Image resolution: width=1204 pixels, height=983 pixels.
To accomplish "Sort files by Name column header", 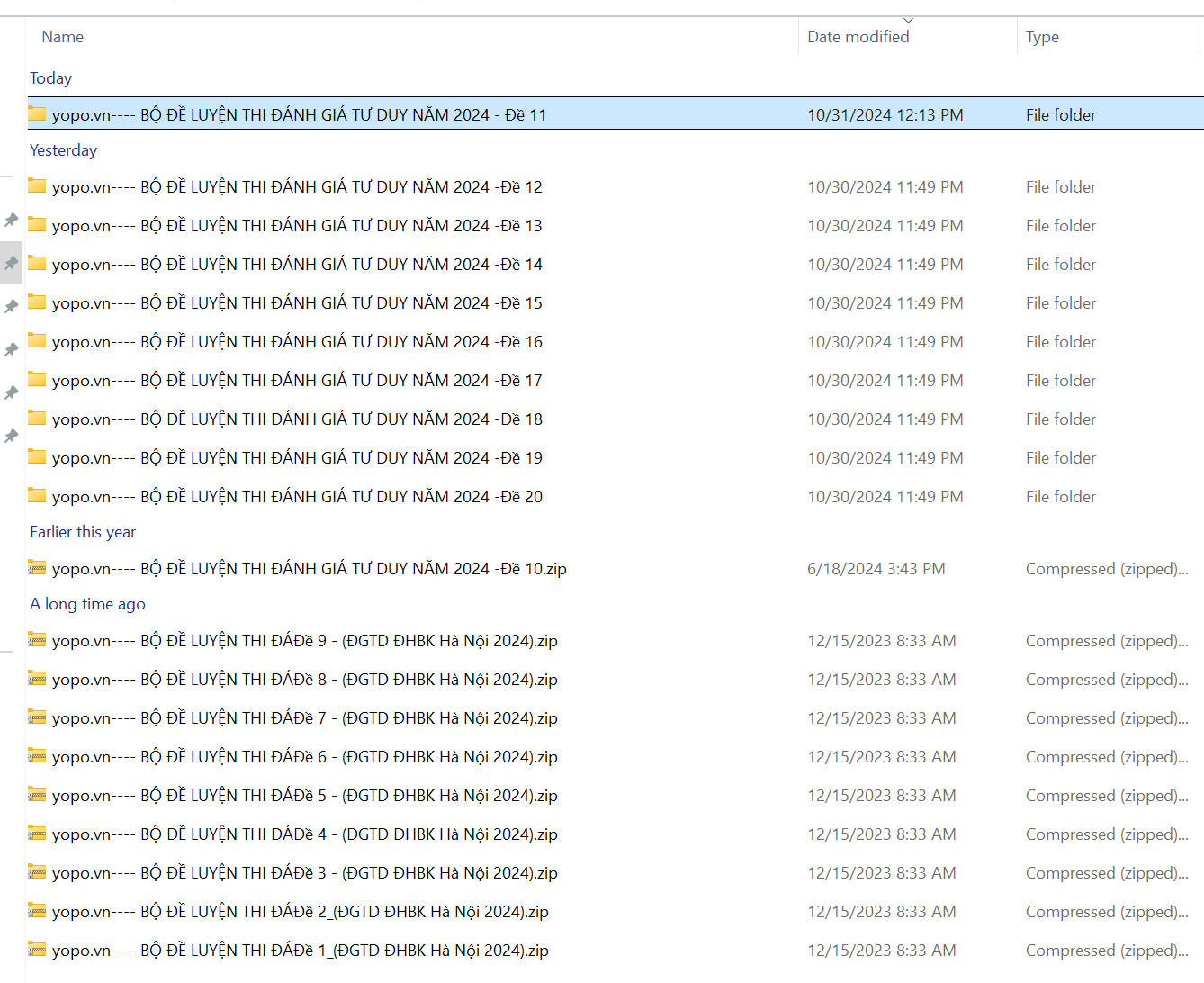I will (x=63, y=37).
